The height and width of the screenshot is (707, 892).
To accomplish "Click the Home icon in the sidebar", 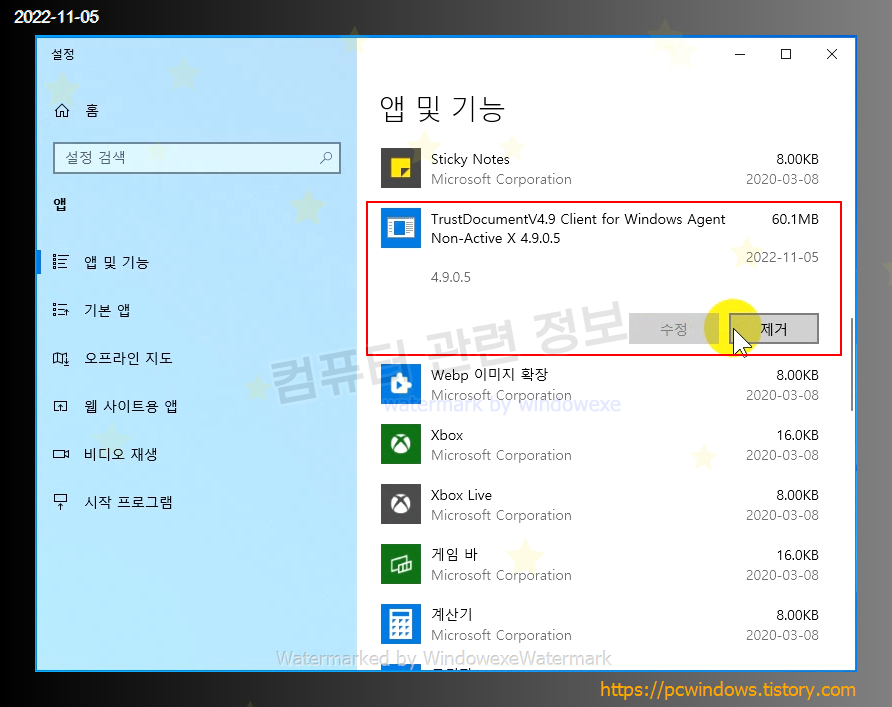I will click(x=61, y=110).
